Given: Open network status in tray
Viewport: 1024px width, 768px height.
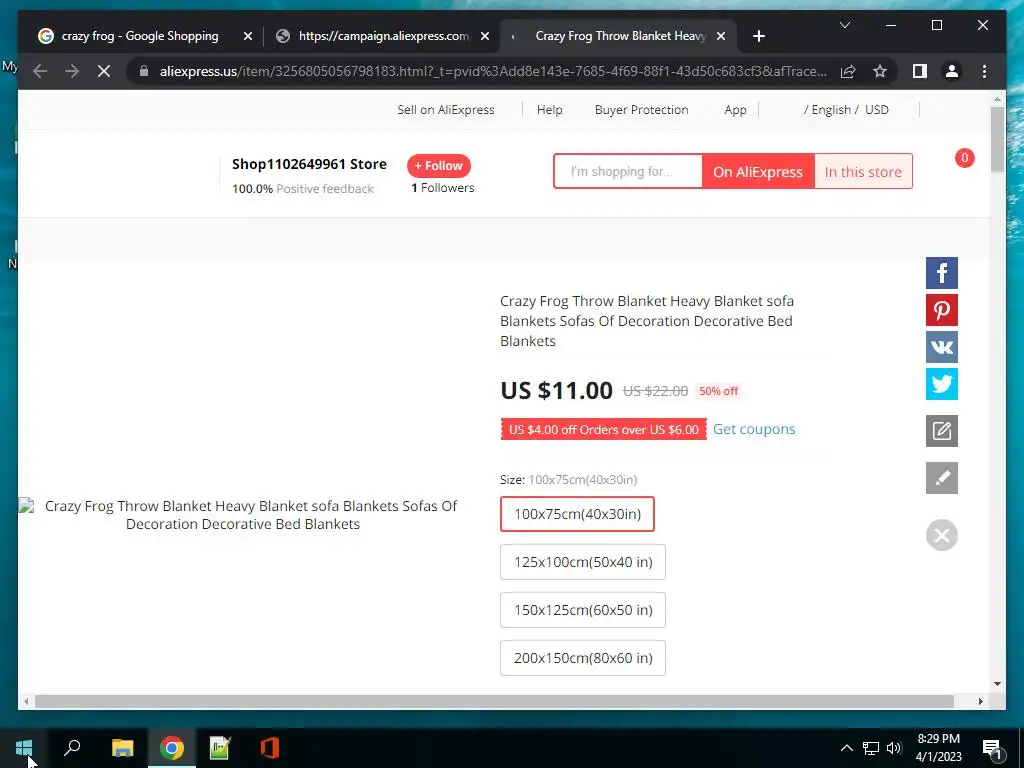Looking at the screenshot, I should (871, 748).
